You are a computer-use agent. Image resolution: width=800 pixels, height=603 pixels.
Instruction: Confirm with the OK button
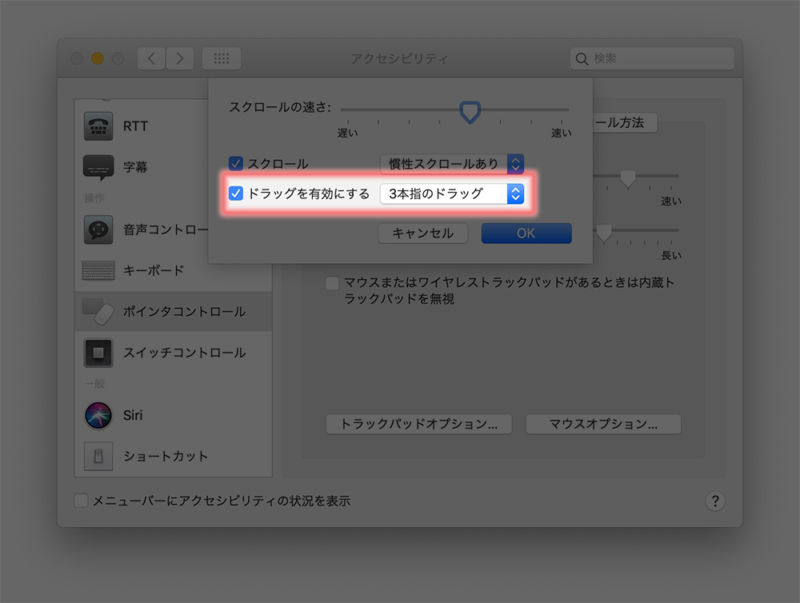point(526,233)
